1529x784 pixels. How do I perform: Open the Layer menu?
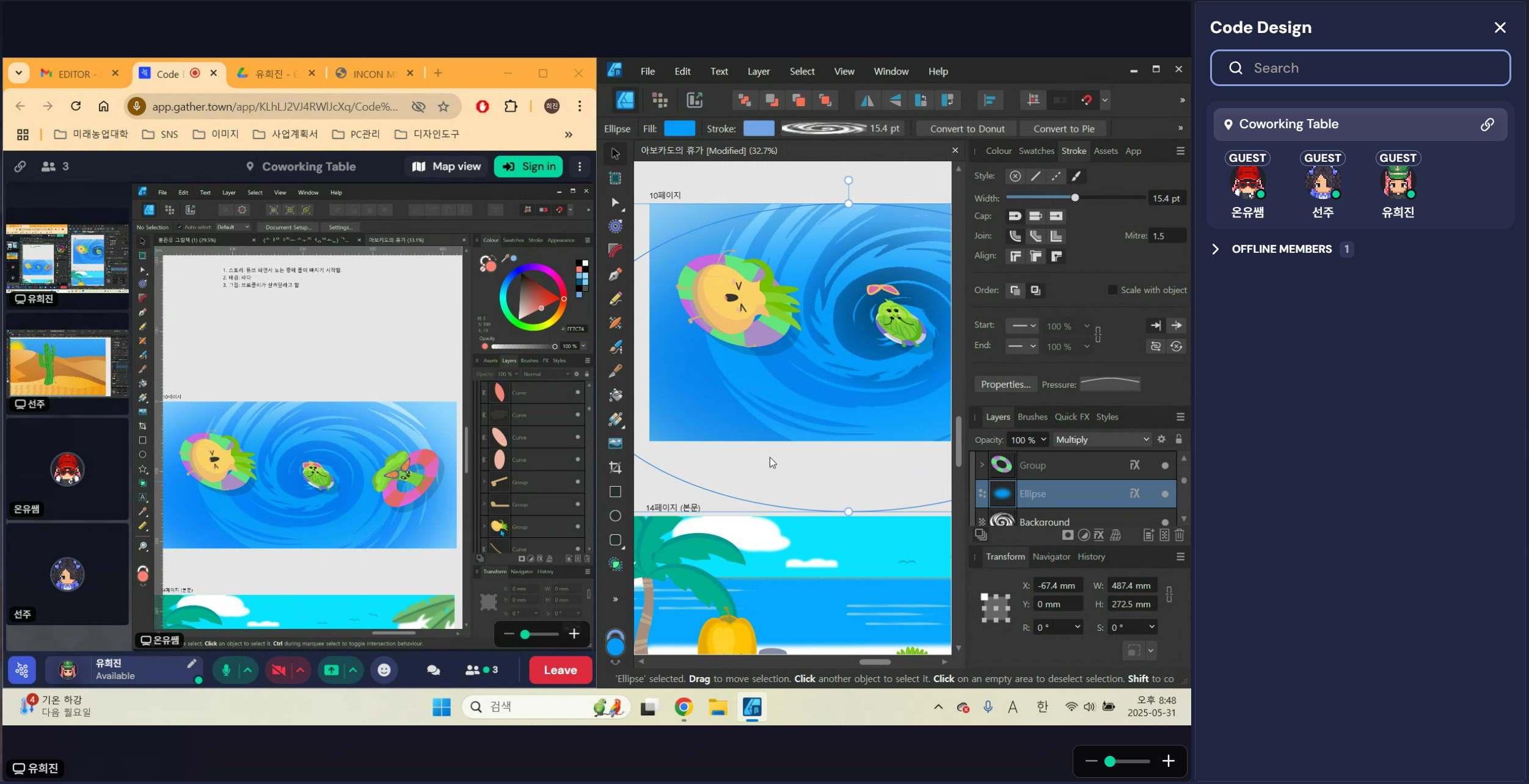tap(758, 71)
